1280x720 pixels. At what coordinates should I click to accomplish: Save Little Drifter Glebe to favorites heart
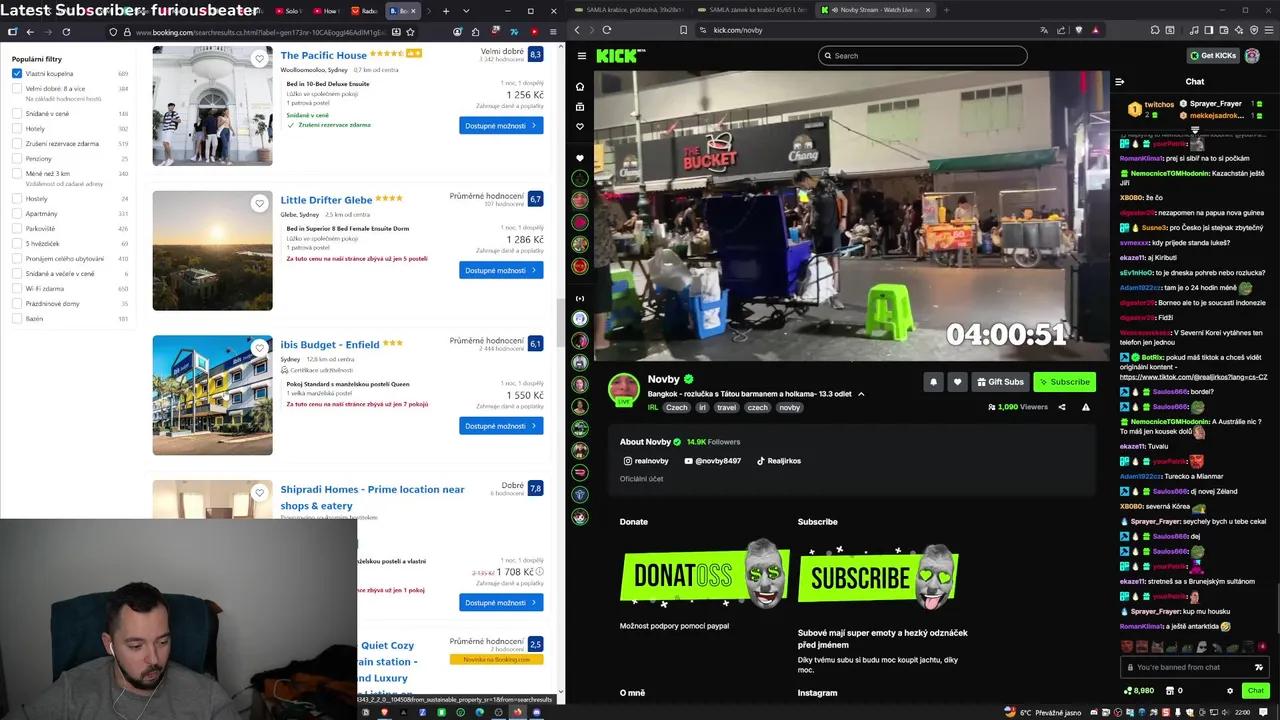[260, 204]
